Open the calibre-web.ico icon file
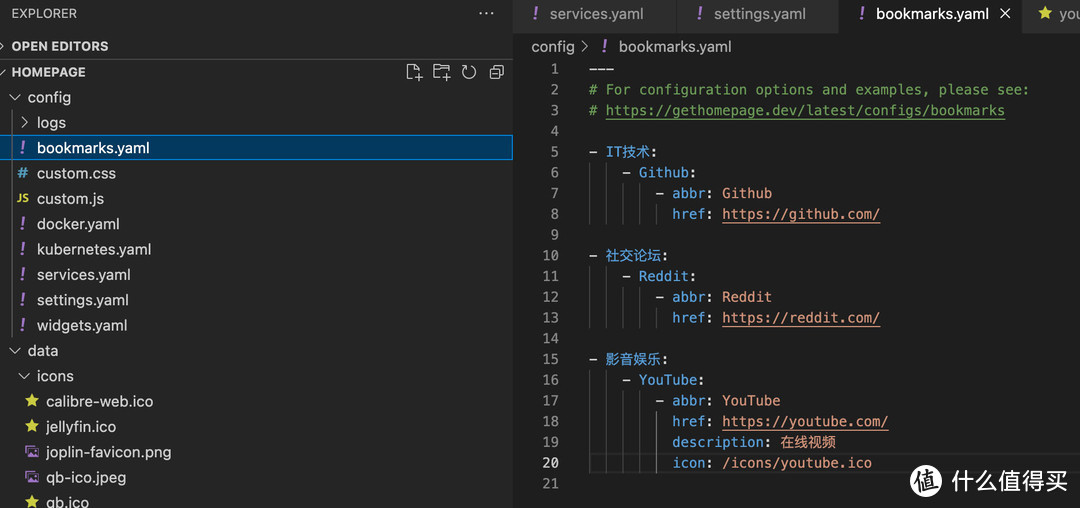The width and height of the screenshot is (1080, 508). pyautogui.click(x=99, y=401)
